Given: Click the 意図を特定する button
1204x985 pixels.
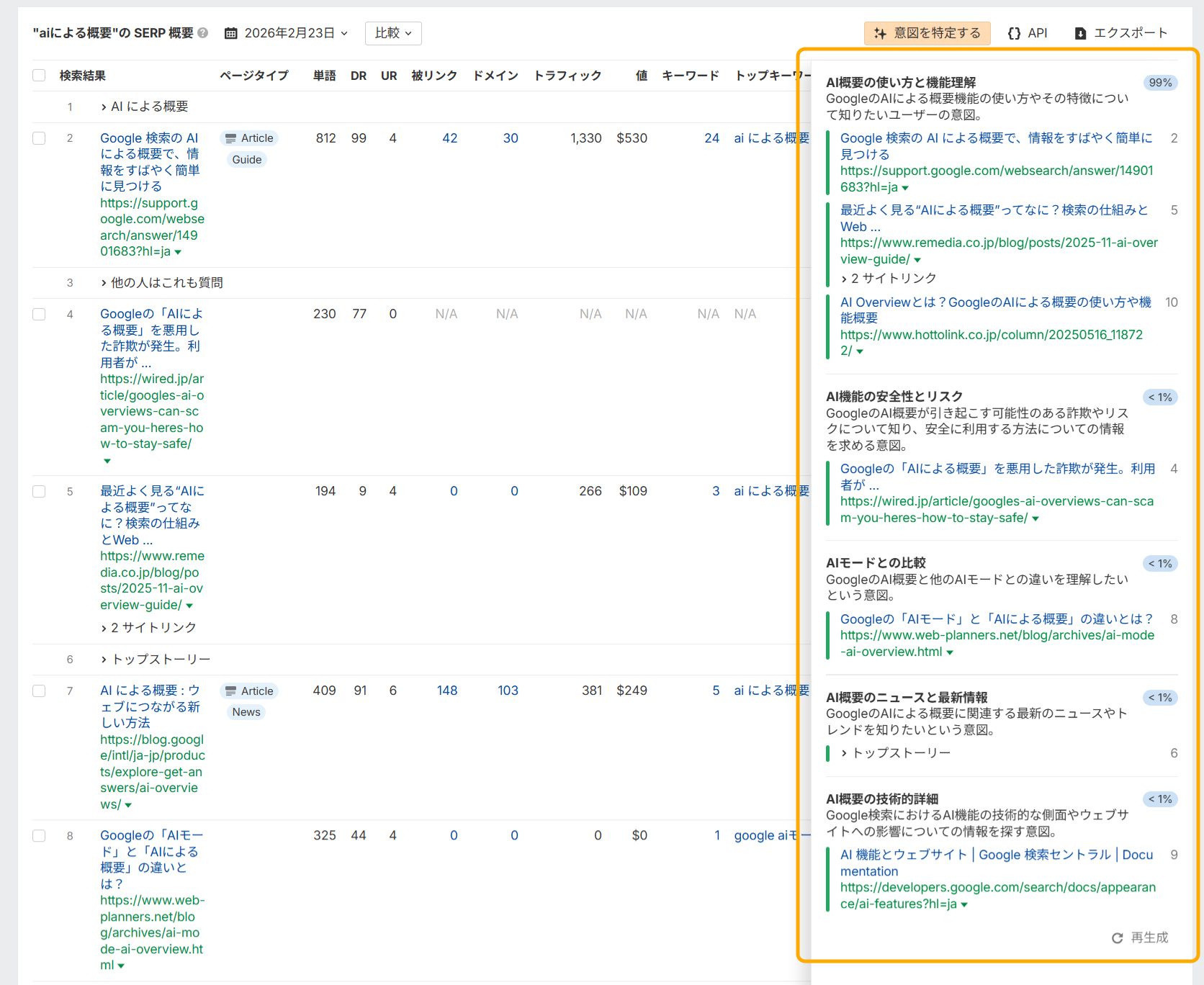Looking at the screenshot, I should pos(927,33).
